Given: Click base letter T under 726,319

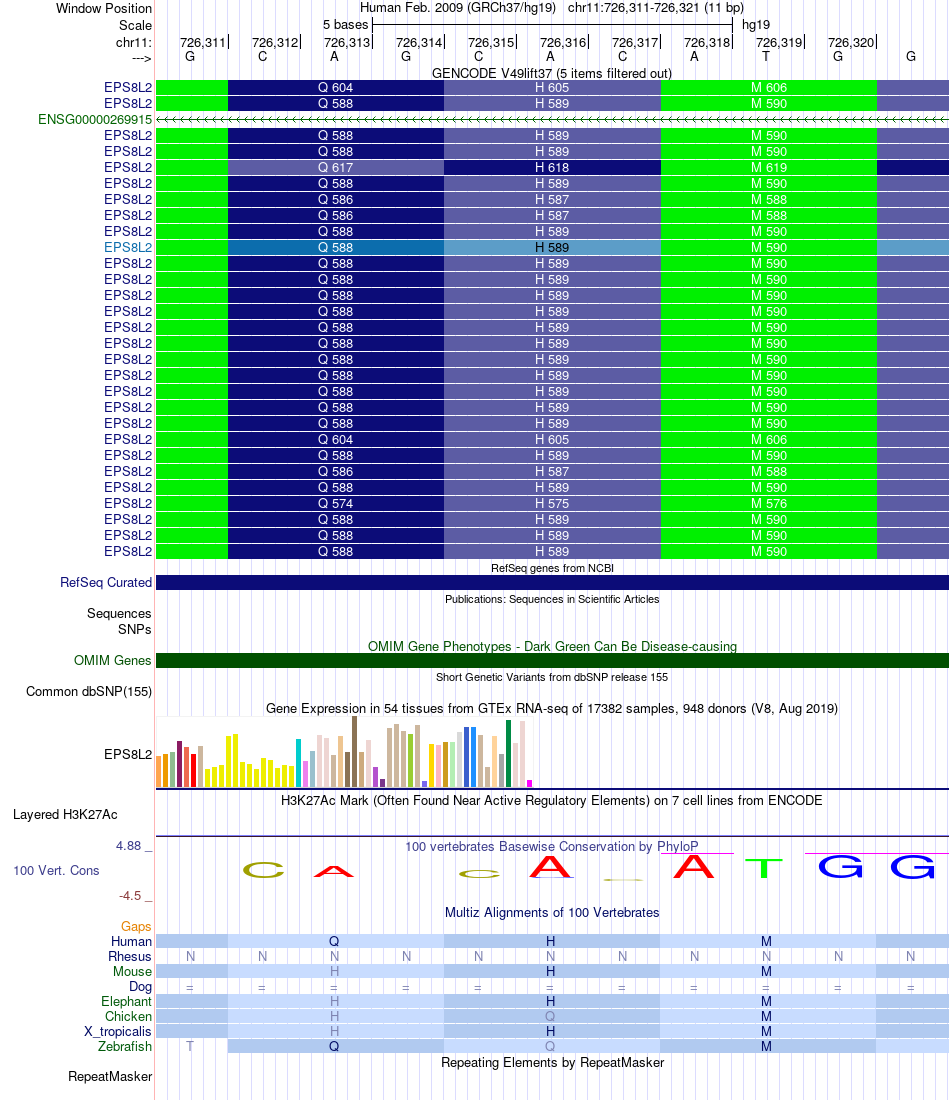Looking at the screenshot, I should pyautogui.click(x=765, y=56).
